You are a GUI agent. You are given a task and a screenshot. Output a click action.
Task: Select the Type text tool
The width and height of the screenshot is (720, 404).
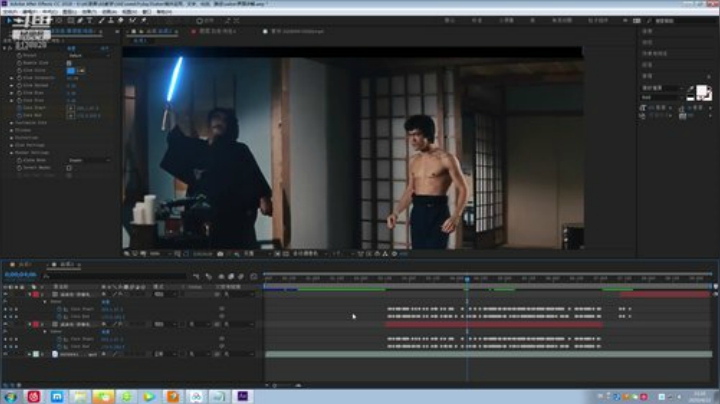tap(90, 21)
